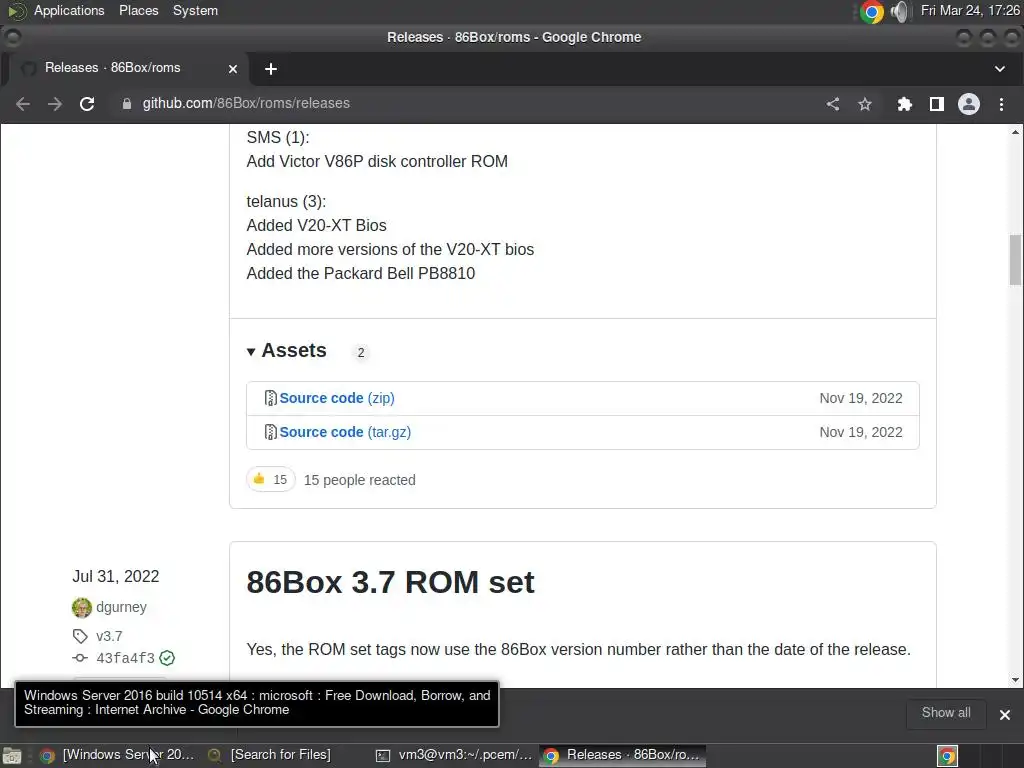The image size is (1024, 768).
Task: Click the 'SMS (1):' contributor line
Action: coord(278,137)
